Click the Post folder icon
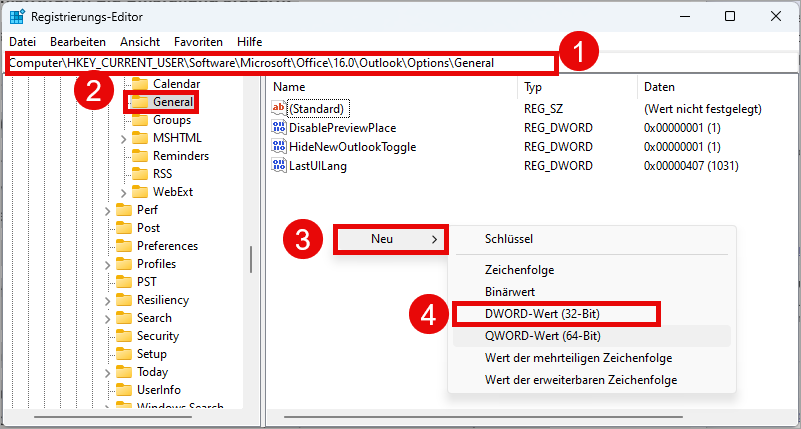This screenshot has height=429, width=801. point(124,228)
